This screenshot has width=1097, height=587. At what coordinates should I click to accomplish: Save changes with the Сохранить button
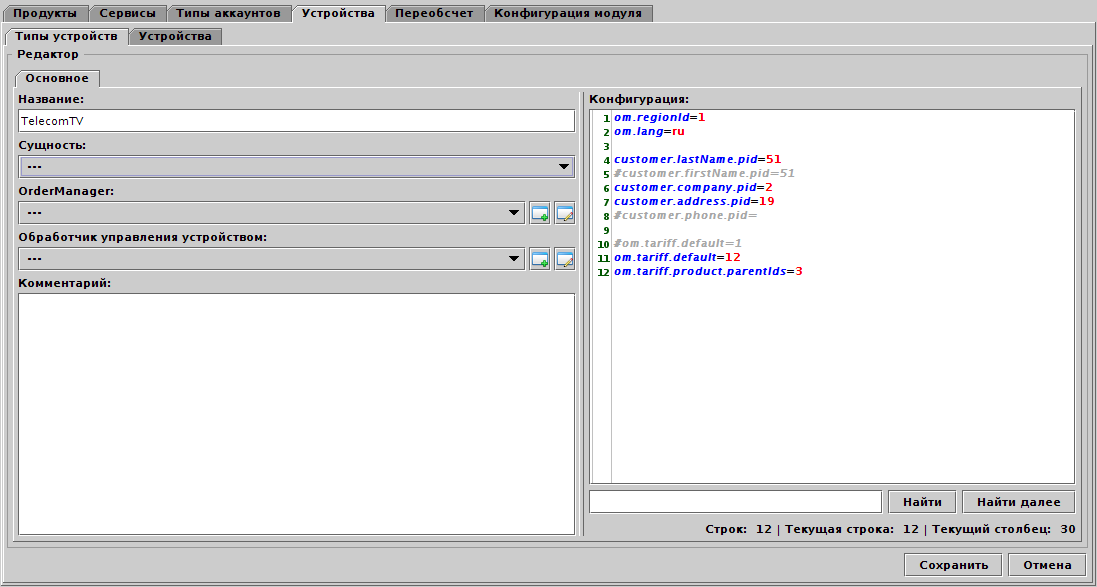(952, 564)
